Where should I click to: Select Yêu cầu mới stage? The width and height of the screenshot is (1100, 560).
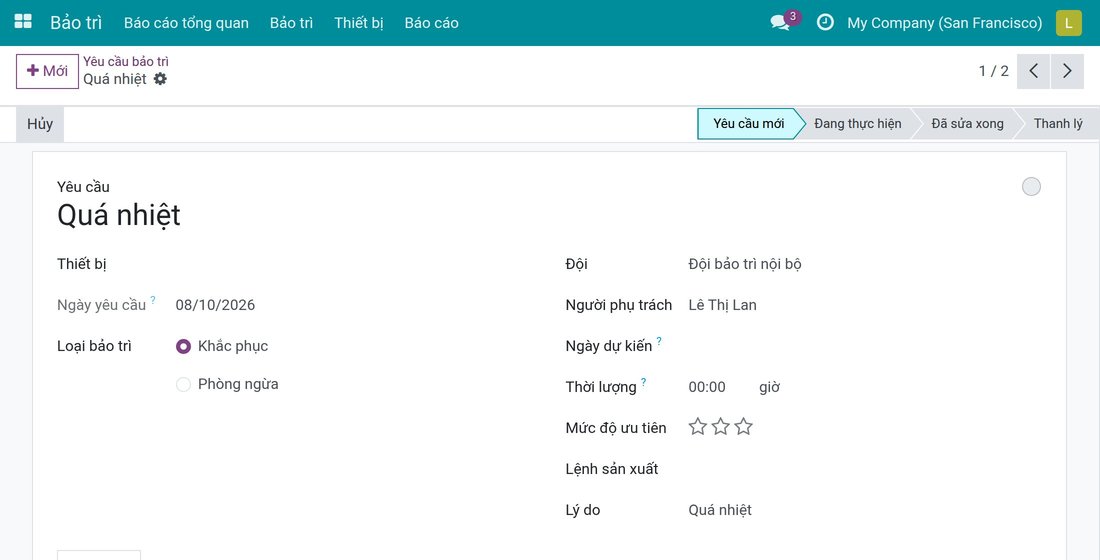click(x=749, y=124)
